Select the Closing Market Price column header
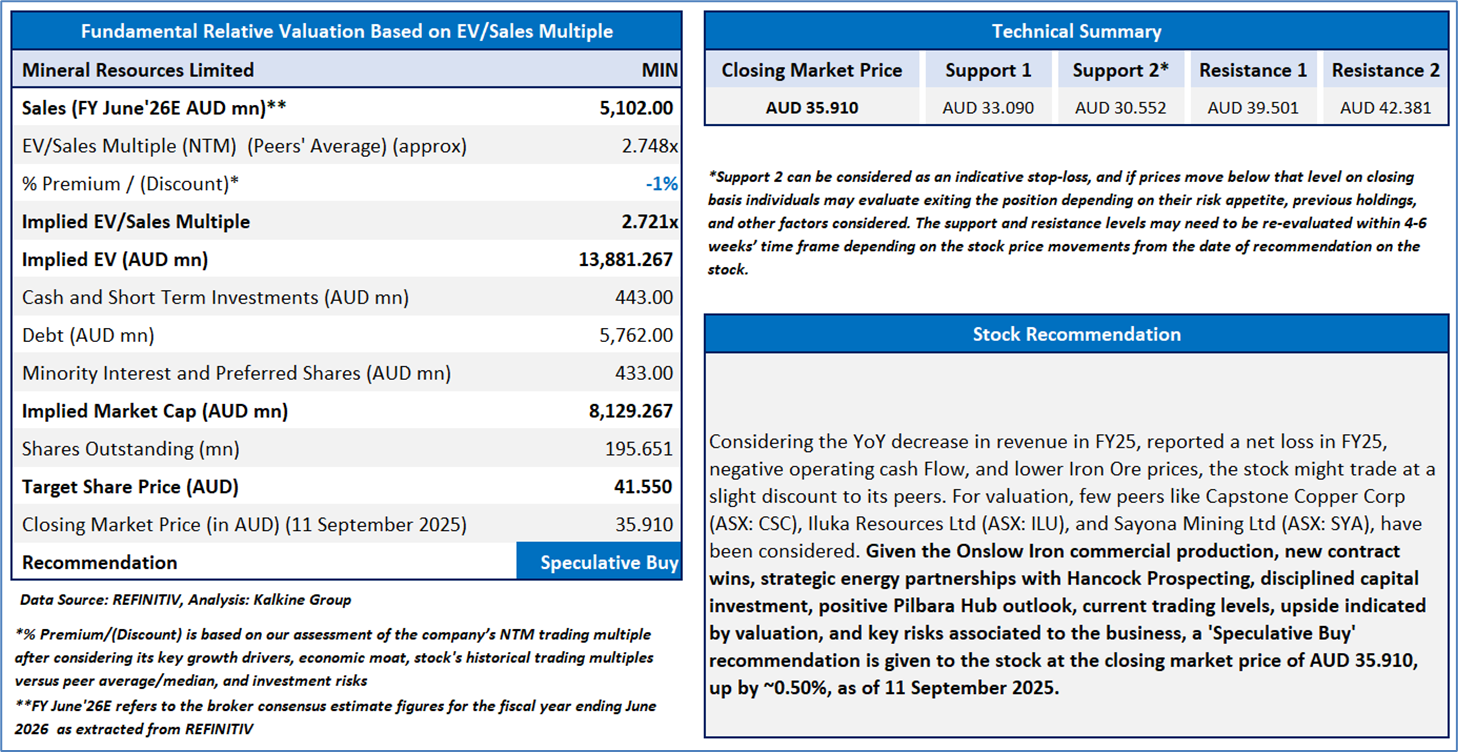Viewport: 1458px width, 752px height. pos(811,70)
